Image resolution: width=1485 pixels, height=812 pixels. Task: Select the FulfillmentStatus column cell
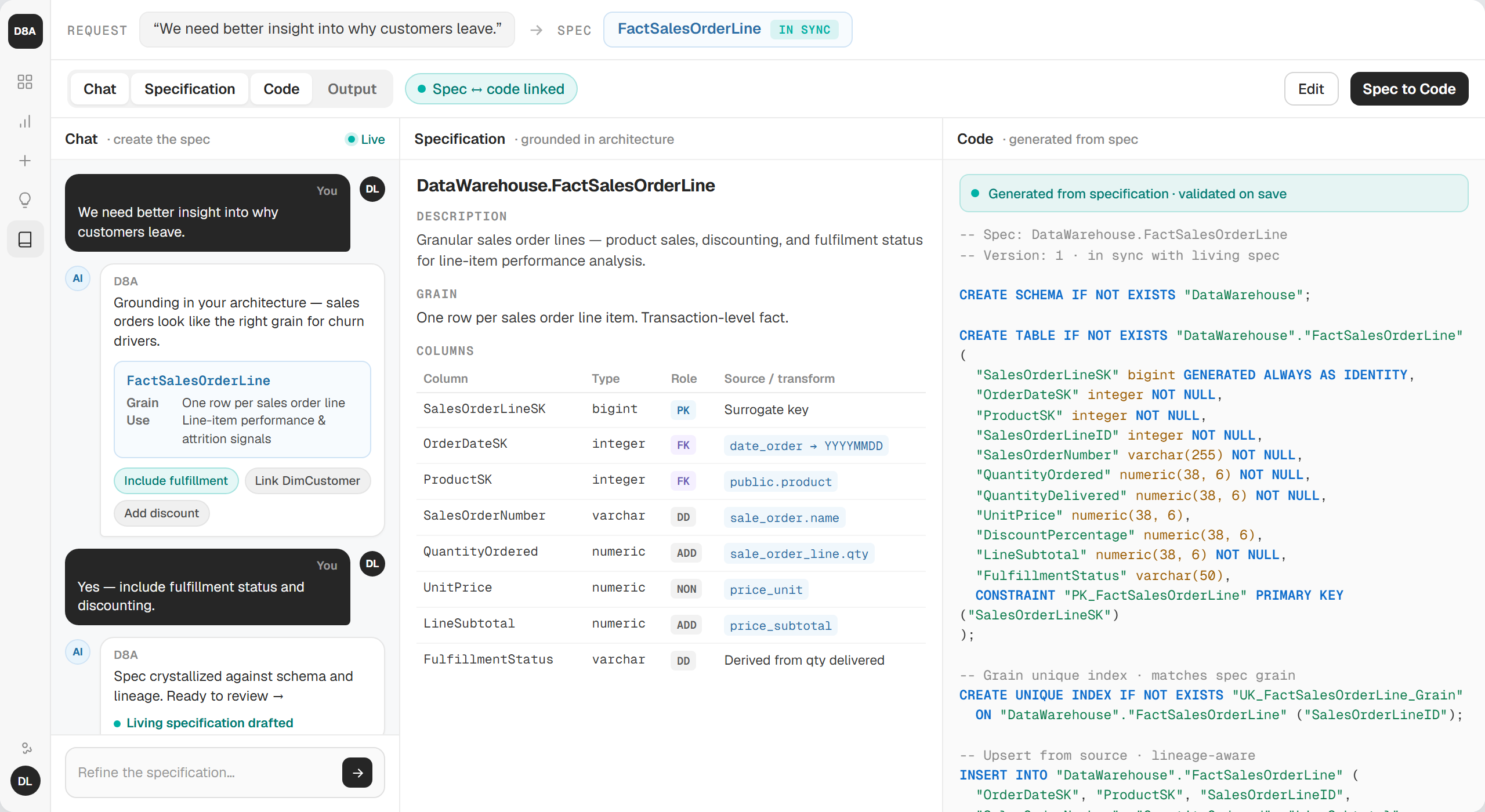[x=488, y=659]
